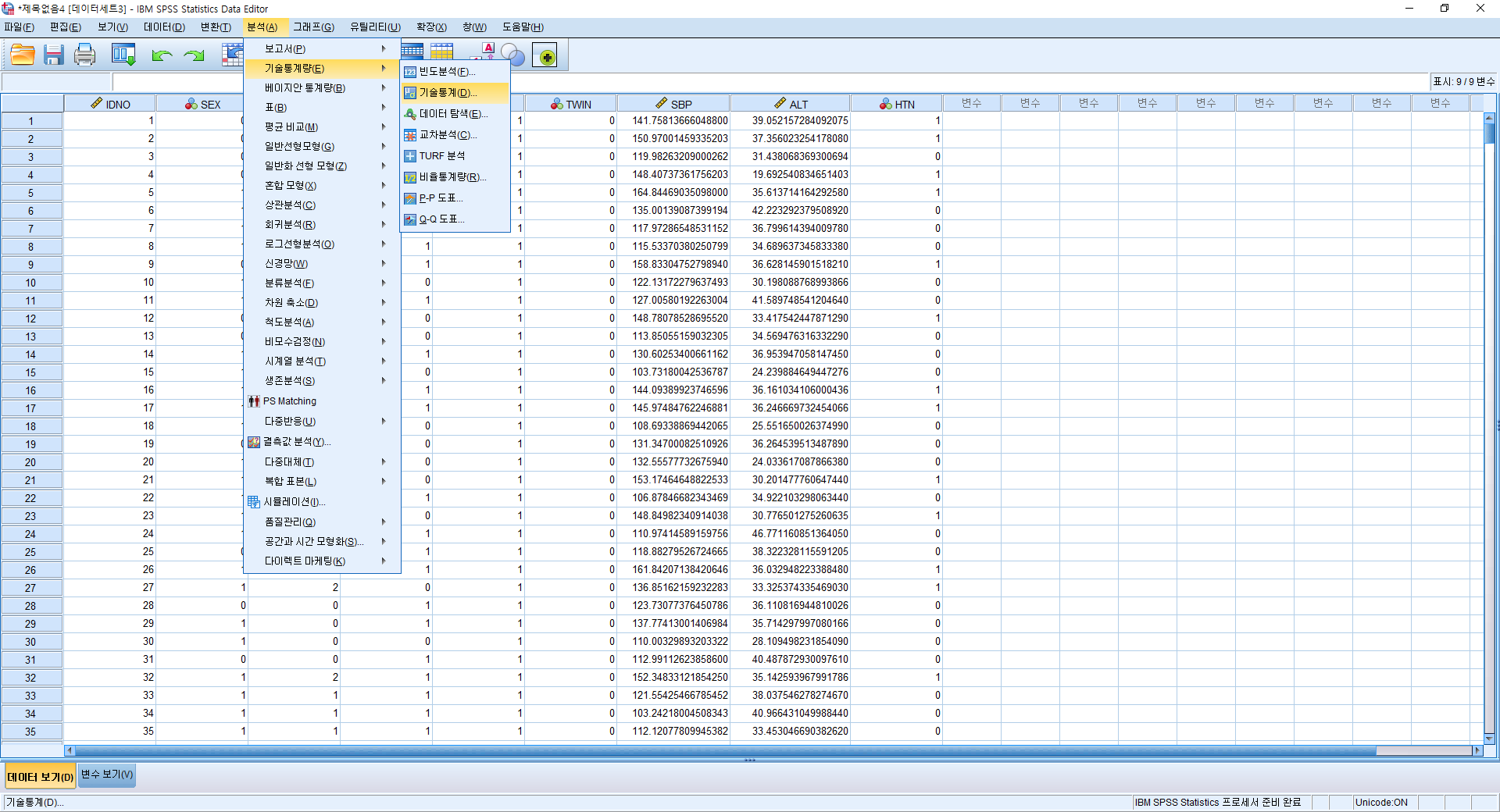The width and height of the screenshot is (1500, 812).
Task: Open the 변환(T) transform menu
Action: pyautogui.click(x=216, y=27)
